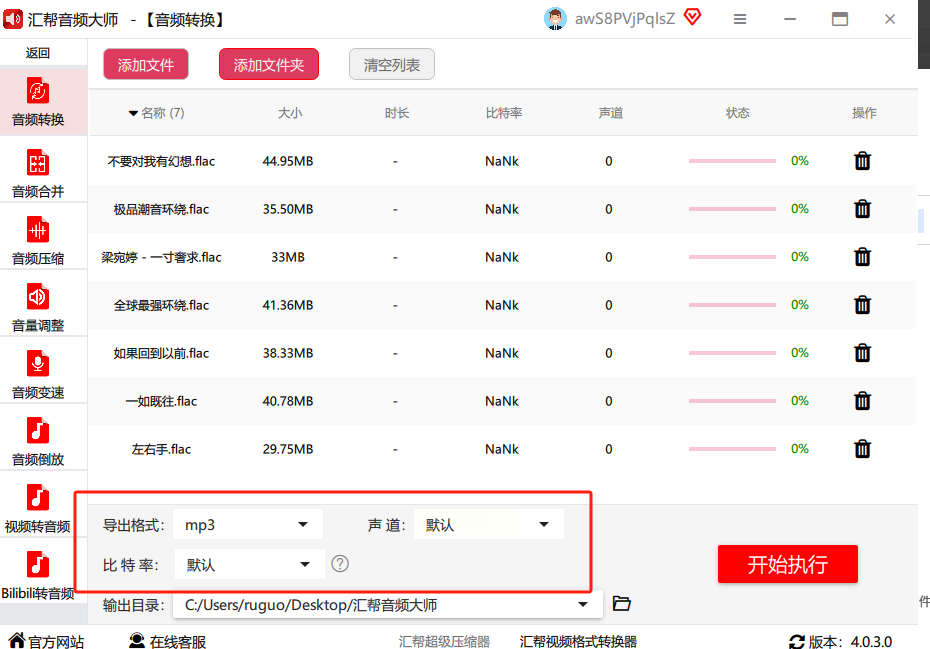Click 返回 to go back
The height and width of the screenshot is (649, 930).
pos(37,53)
